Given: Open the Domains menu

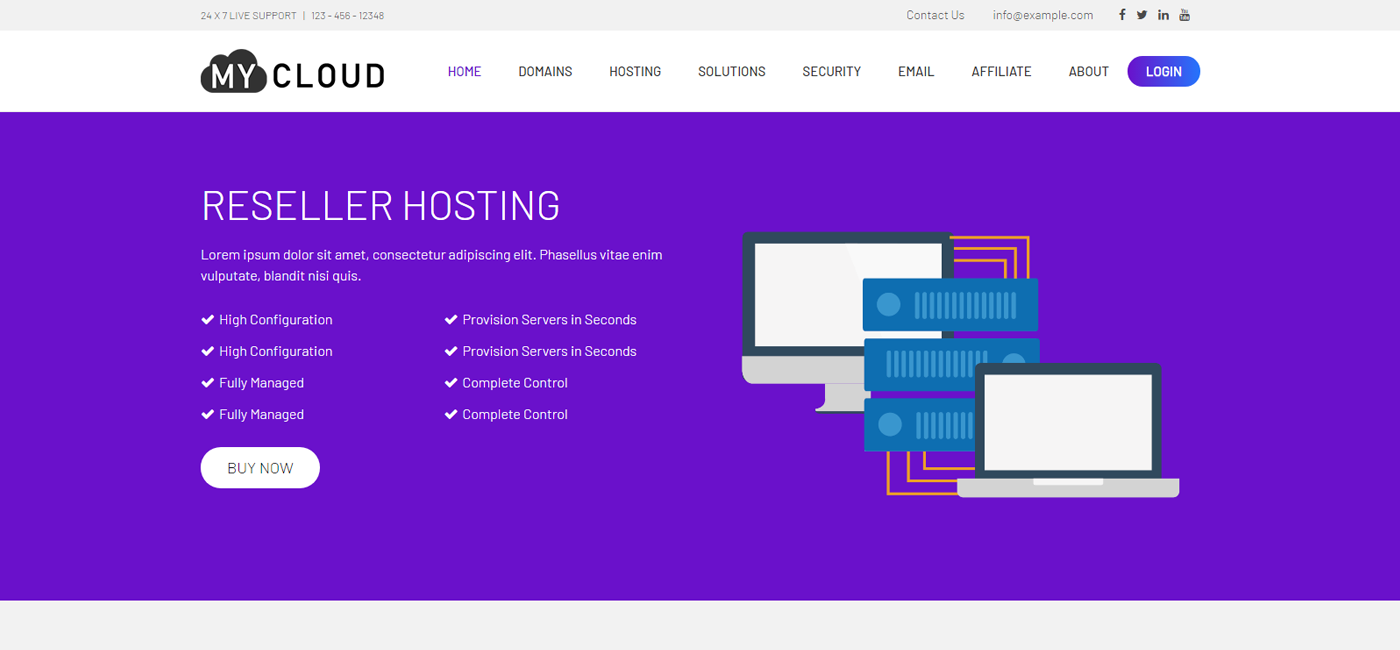Looking at the screenshot, I should (545, 72).
